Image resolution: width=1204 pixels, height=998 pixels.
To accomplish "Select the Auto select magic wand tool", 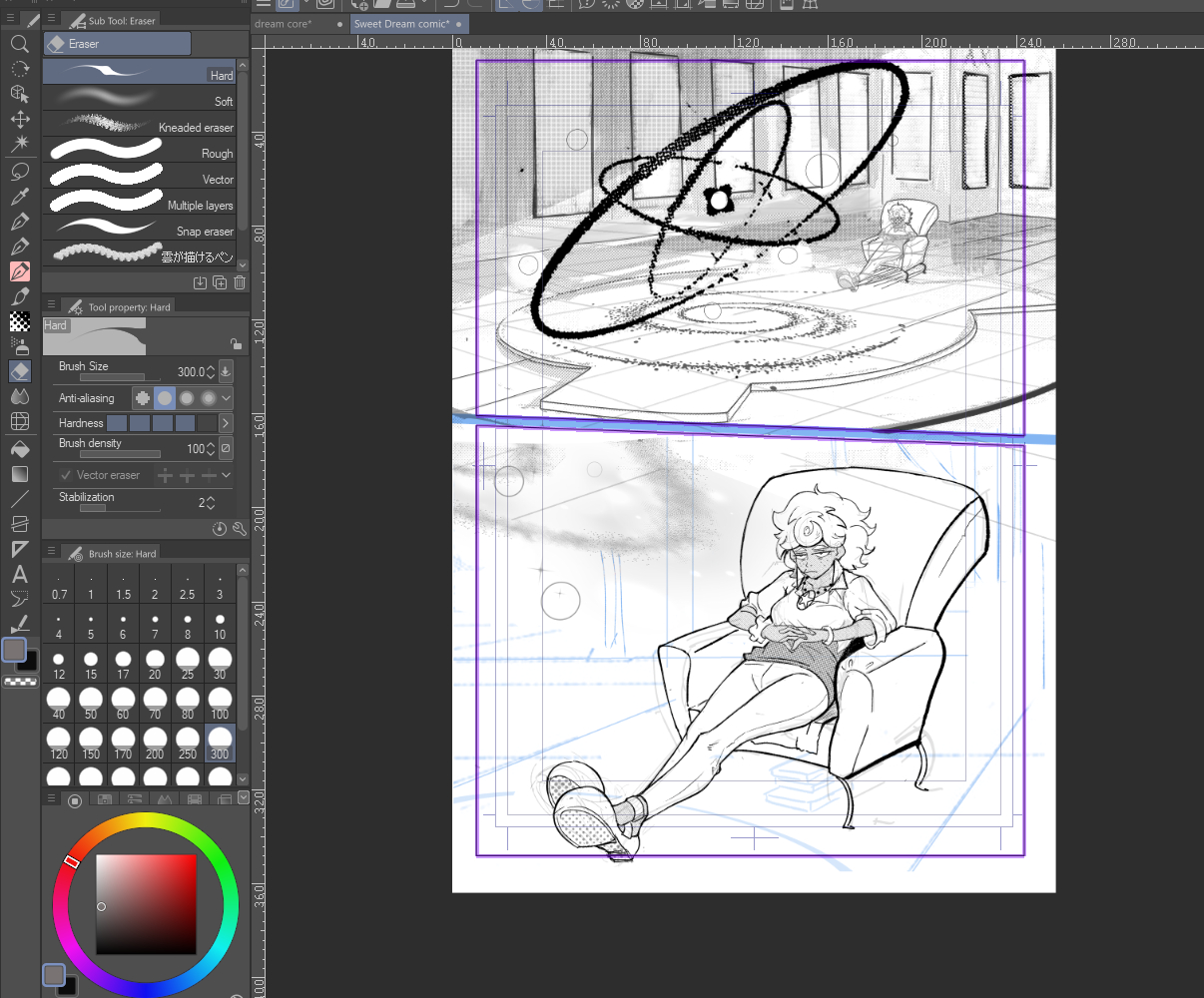I will click(x=19, y=144).
